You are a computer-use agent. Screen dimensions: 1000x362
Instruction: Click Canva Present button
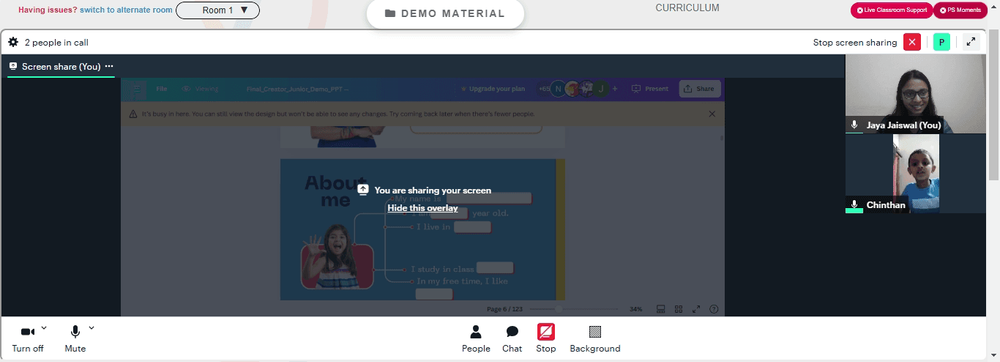click(651, 89)
